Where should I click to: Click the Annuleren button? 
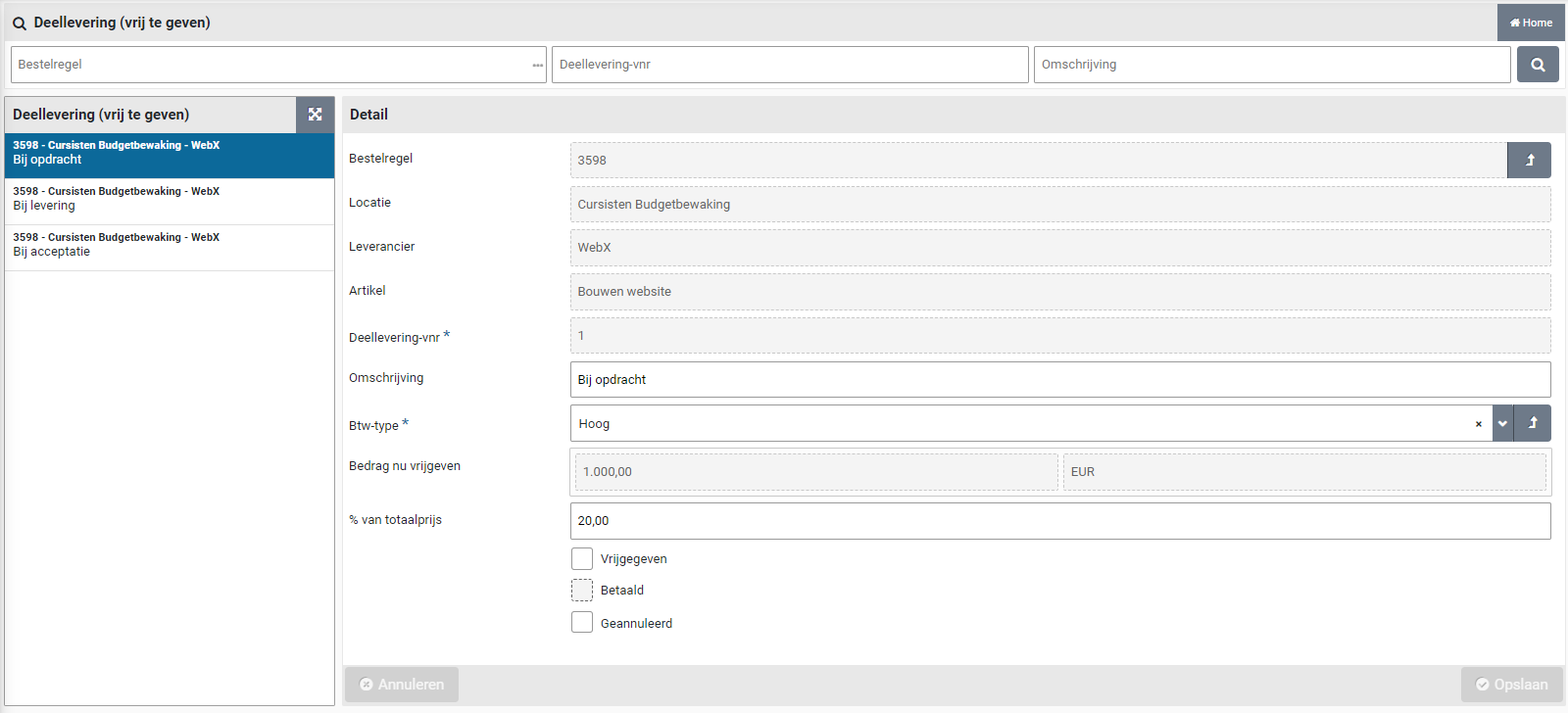pos(401,685)
